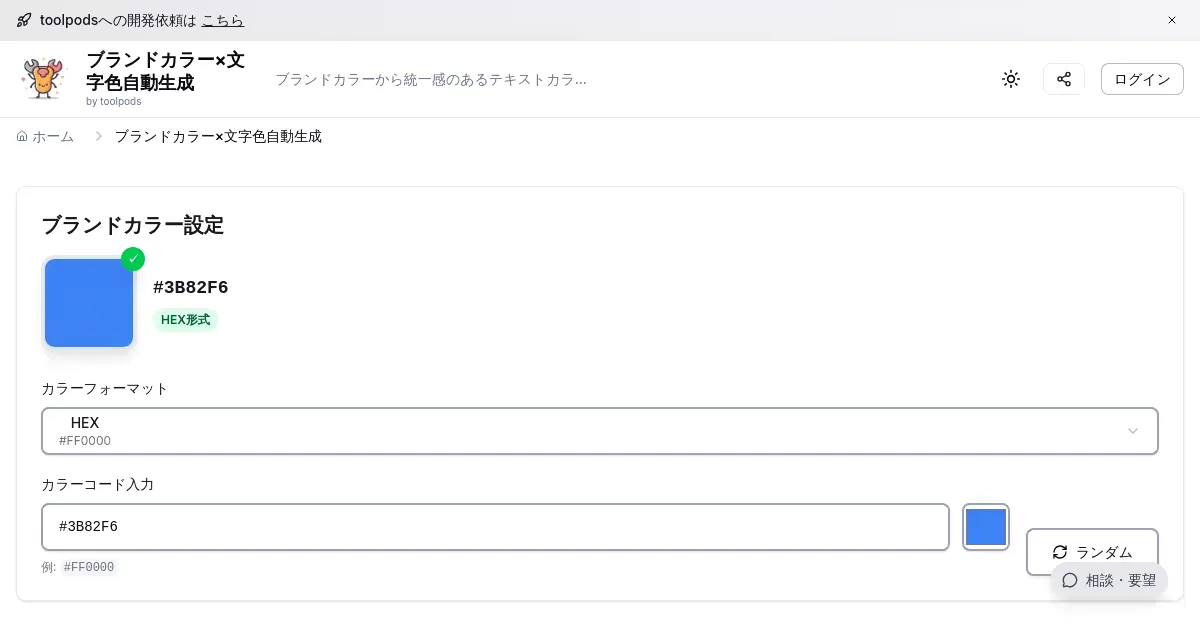Viewport: 1200px width, 630px height.
Task: Open the 相談・要望 feedback chat button
Action: 1109,580
